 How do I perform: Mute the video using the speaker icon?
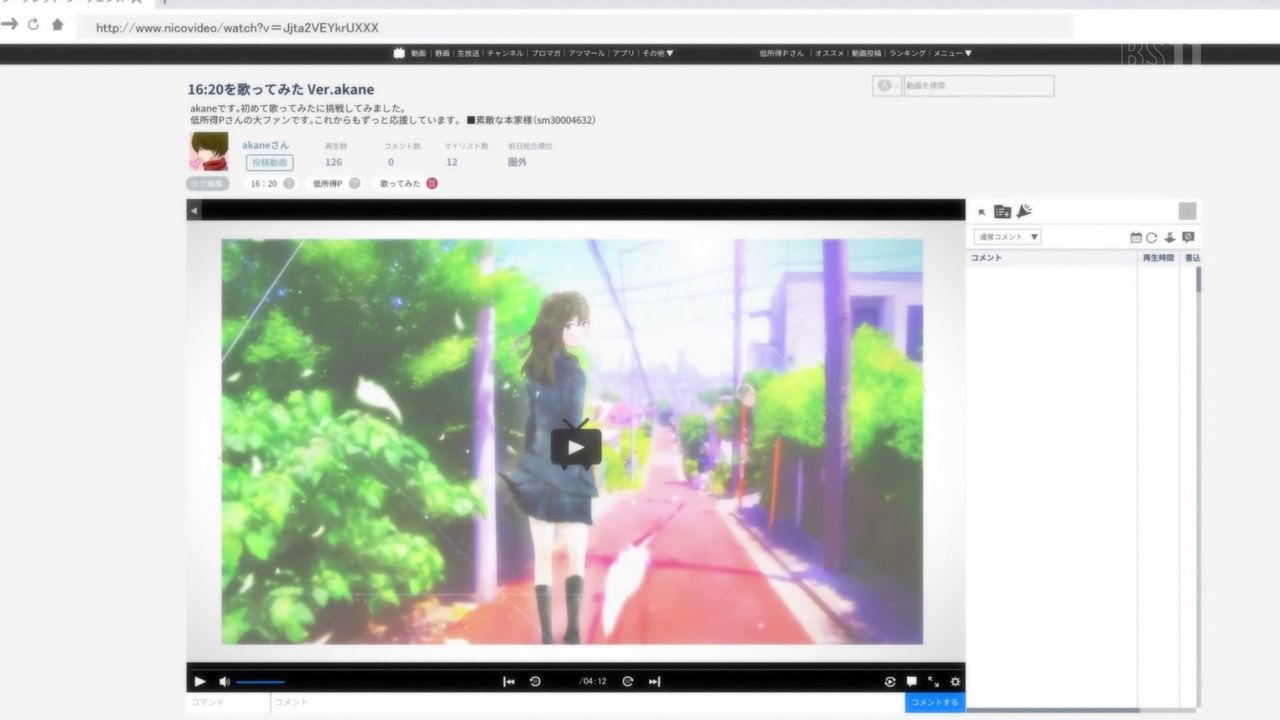[224, 682]
